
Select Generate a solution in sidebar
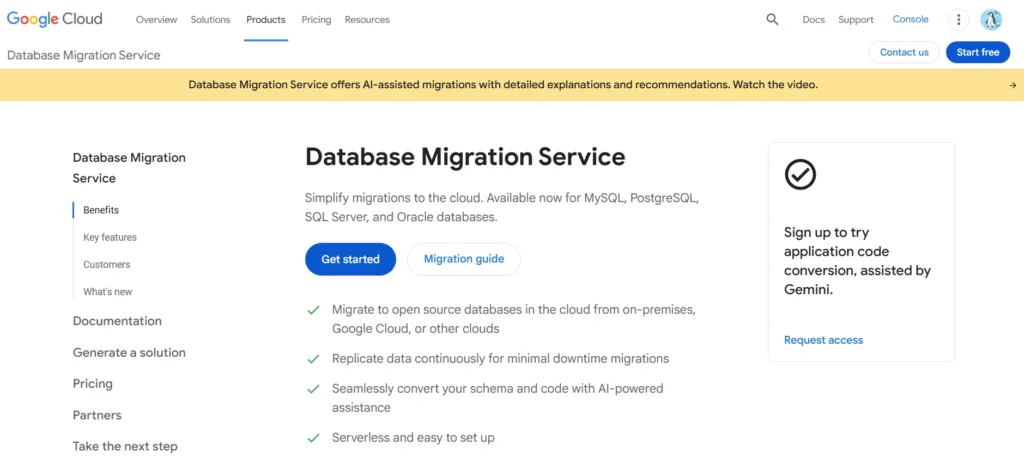tap(129, 353)
